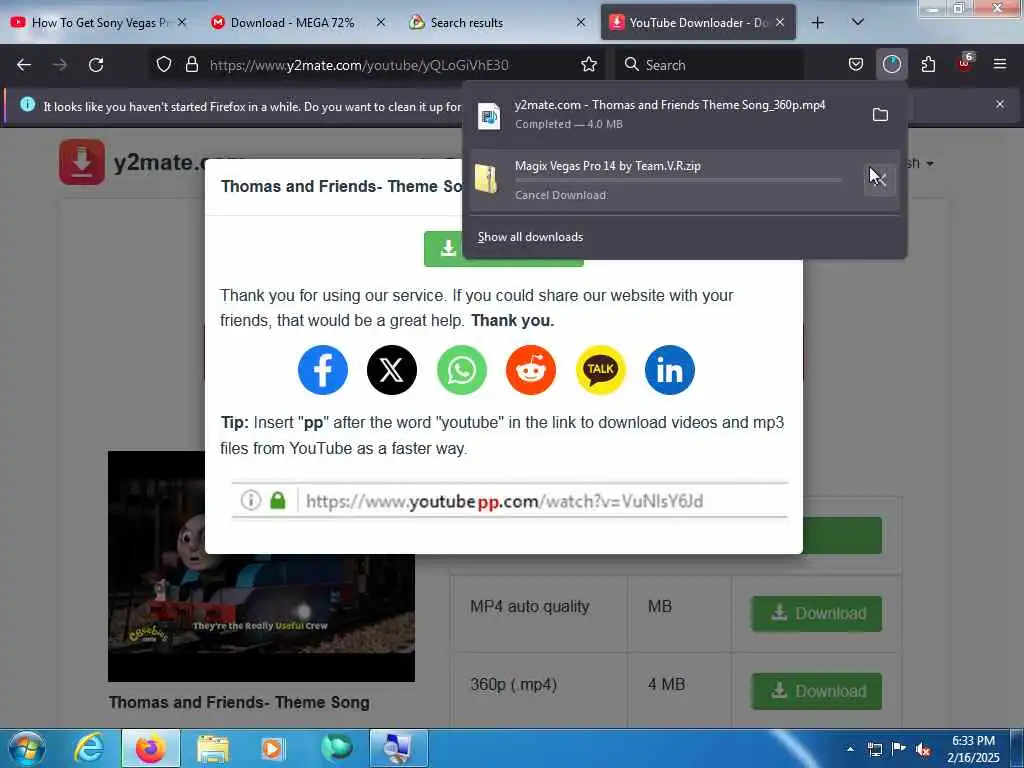Click Show all downloads
Image resolution: width=1024 pixels, height=768 pixels.
530,237
